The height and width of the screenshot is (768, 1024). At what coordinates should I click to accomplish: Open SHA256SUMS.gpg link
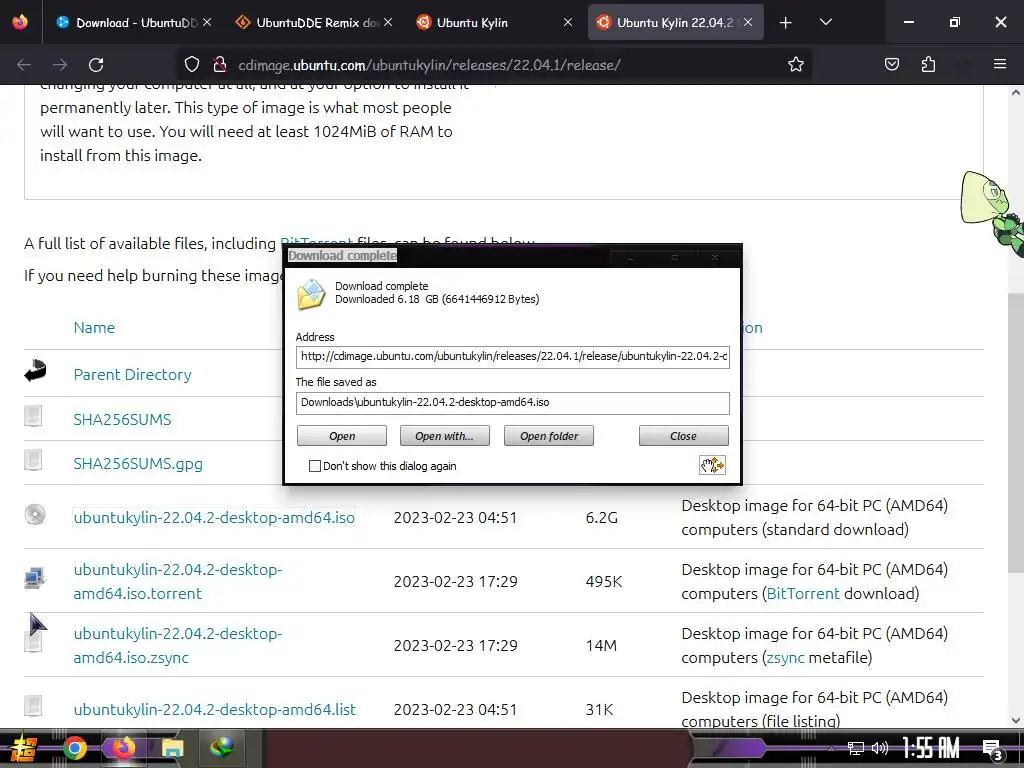pyautogui.click(x=138, y=464)
